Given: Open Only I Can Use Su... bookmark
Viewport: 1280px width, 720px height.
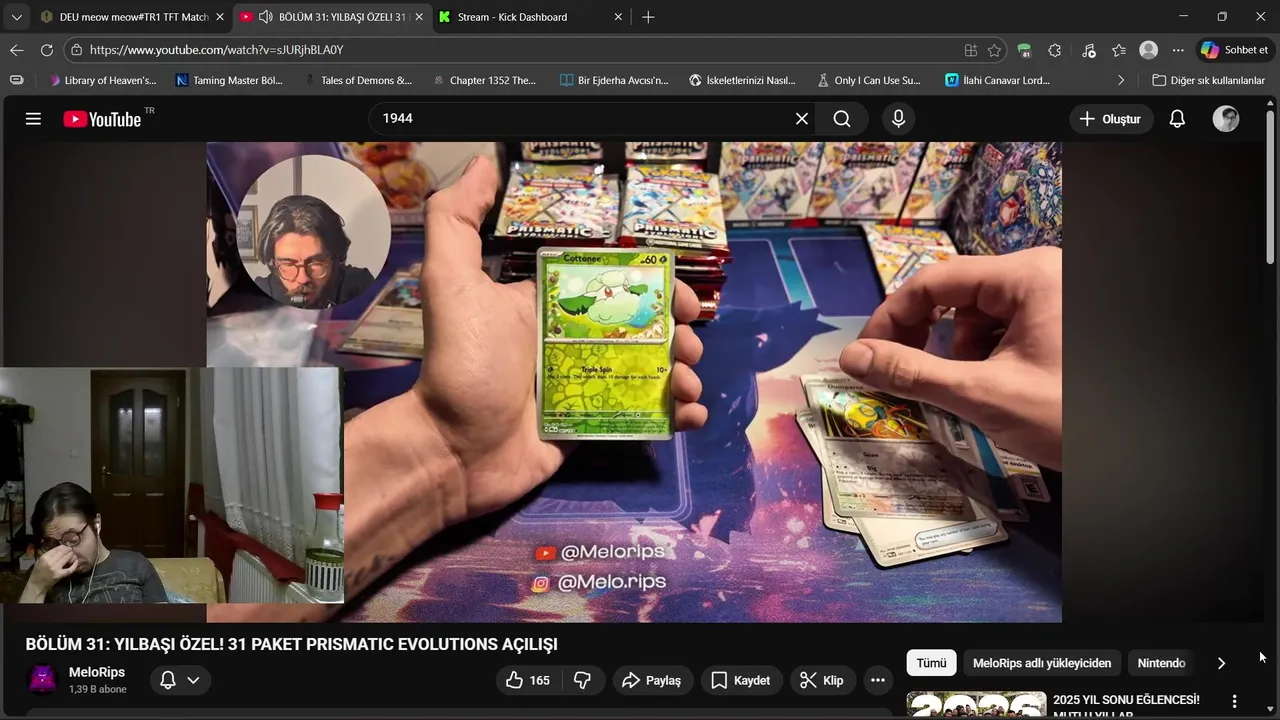Looking at the screenshot, I should click(x=869, y=80).
